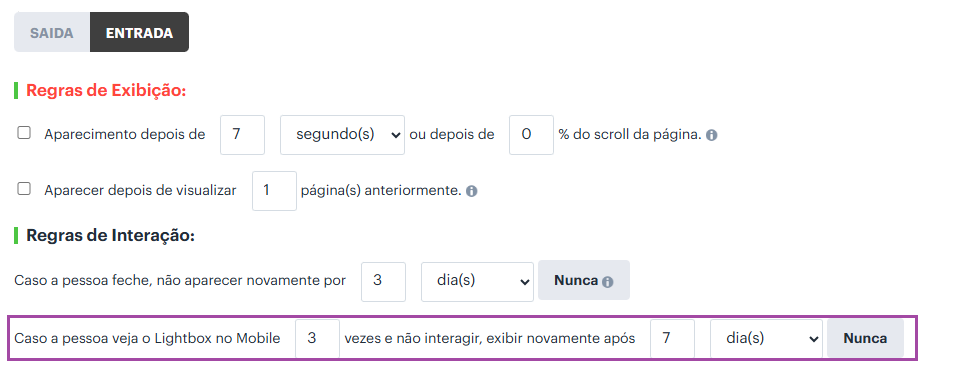Focus the Mobile vezes count field
970x379 pixels.
click(317, 339)
